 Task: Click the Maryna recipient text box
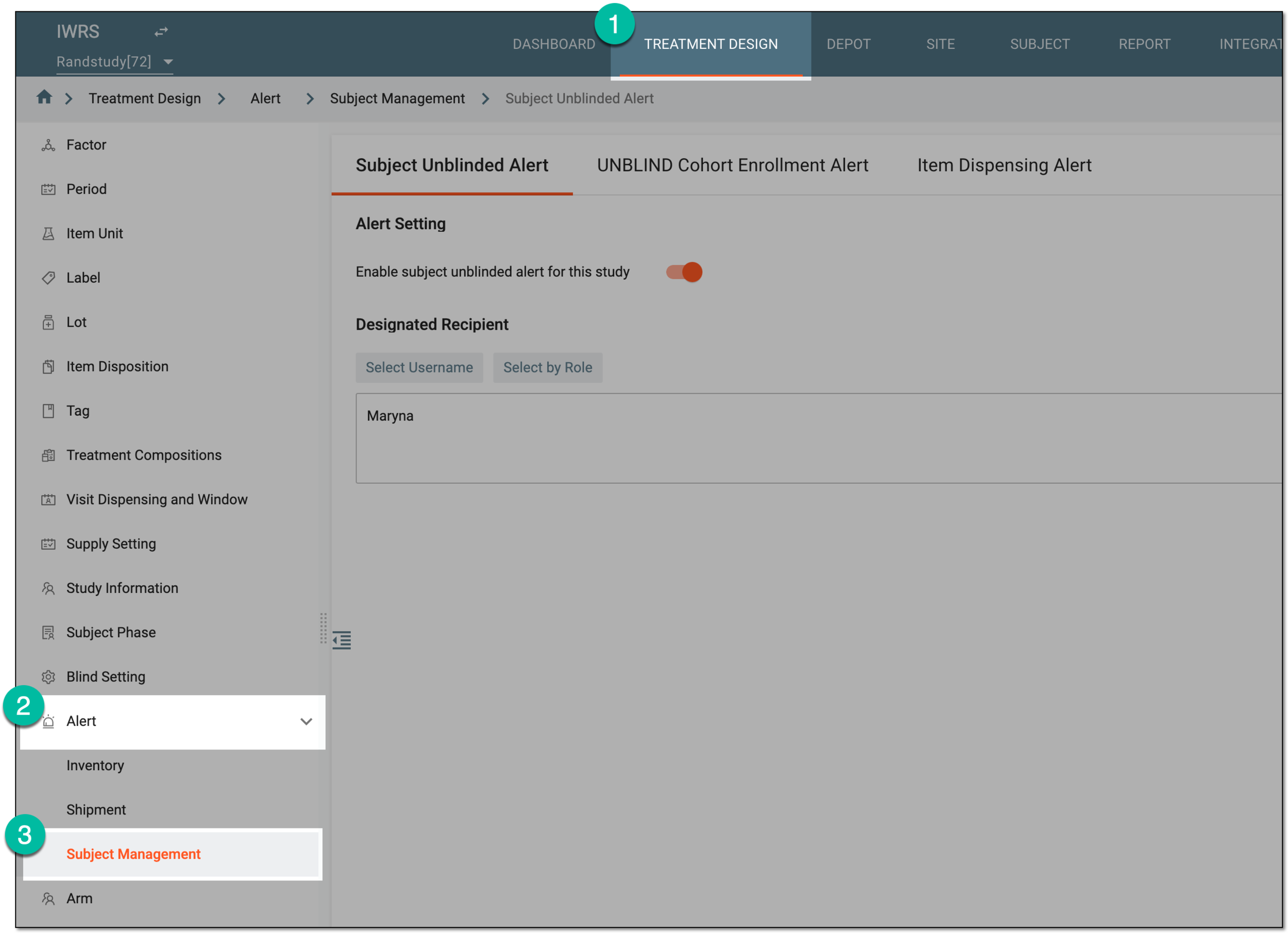click(818, 438)
